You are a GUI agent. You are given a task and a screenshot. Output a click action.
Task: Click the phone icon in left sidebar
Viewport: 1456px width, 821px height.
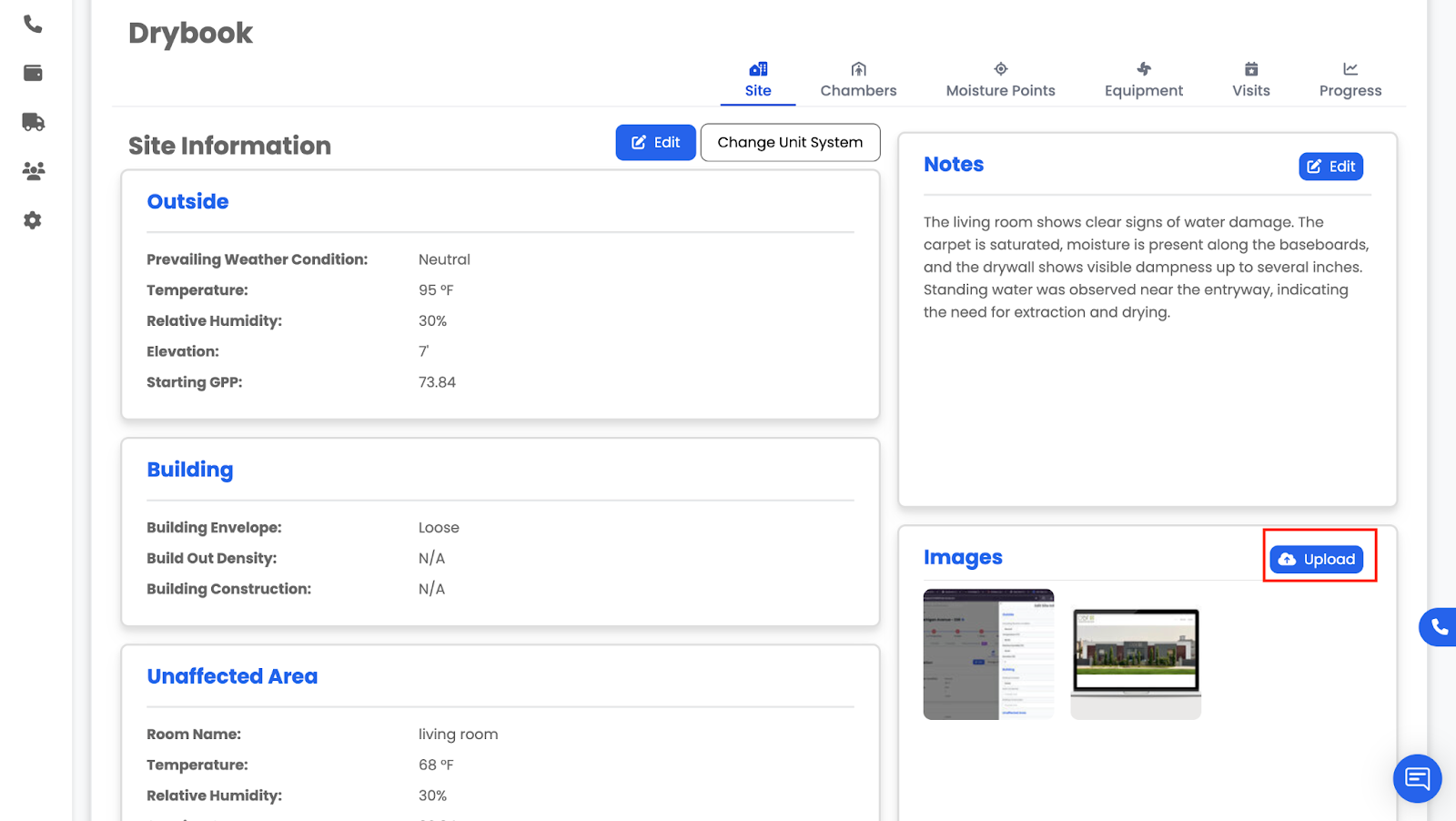point(33,25)
